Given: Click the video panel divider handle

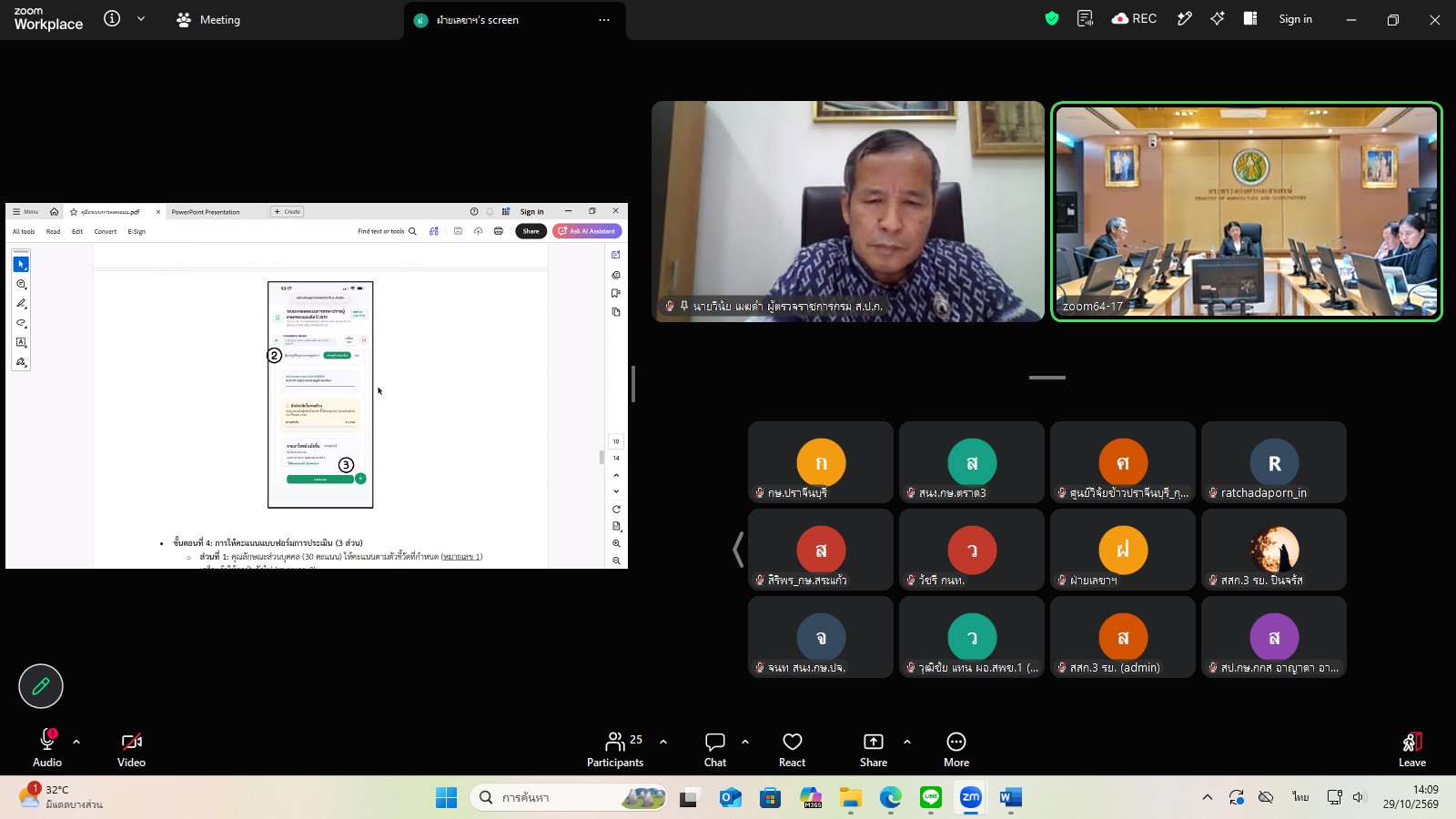Looking at the screenshot, I should pyautogui.click(x=1047, y=377).
